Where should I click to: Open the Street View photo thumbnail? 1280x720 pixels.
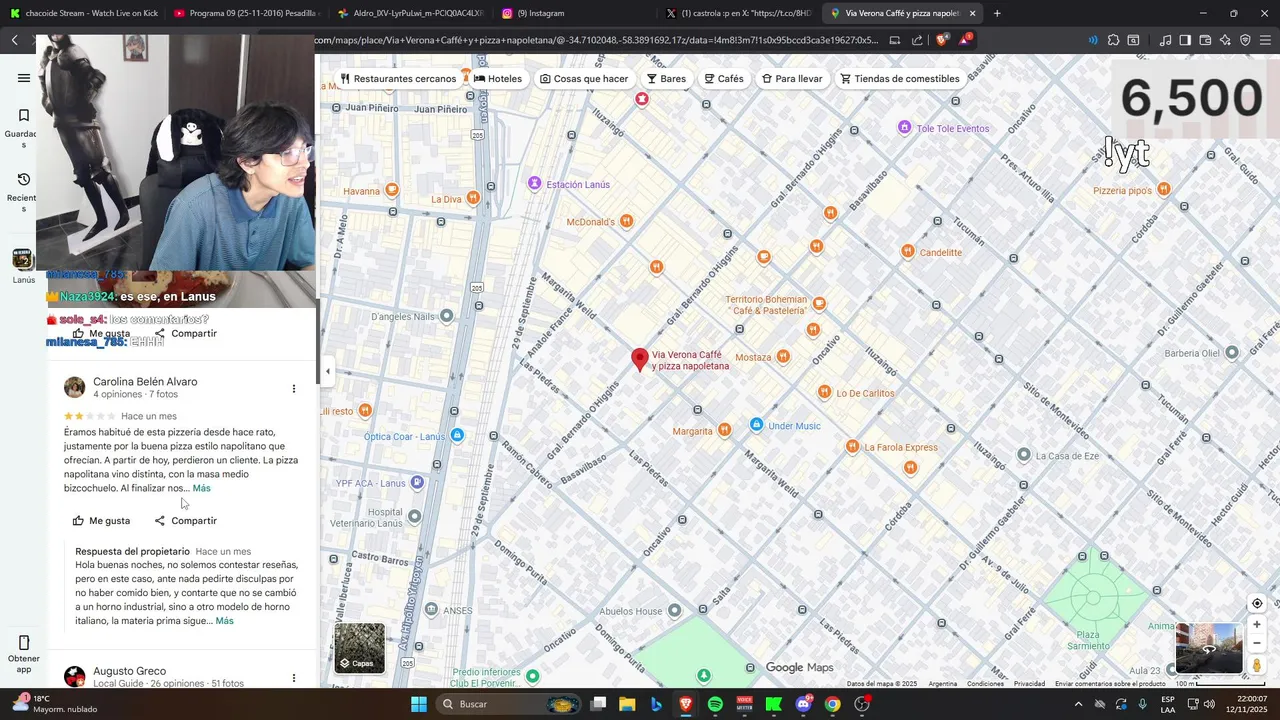point(1209,648)
